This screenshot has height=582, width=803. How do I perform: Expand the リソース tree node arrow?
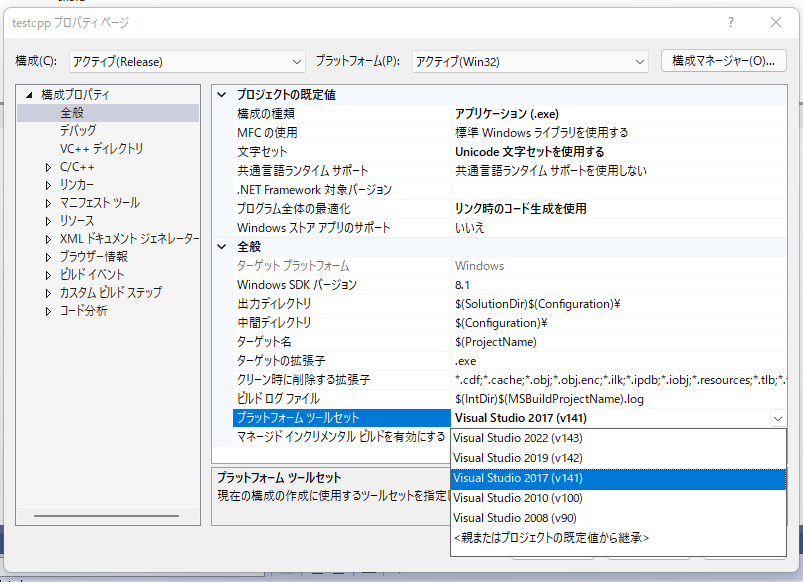48,221
